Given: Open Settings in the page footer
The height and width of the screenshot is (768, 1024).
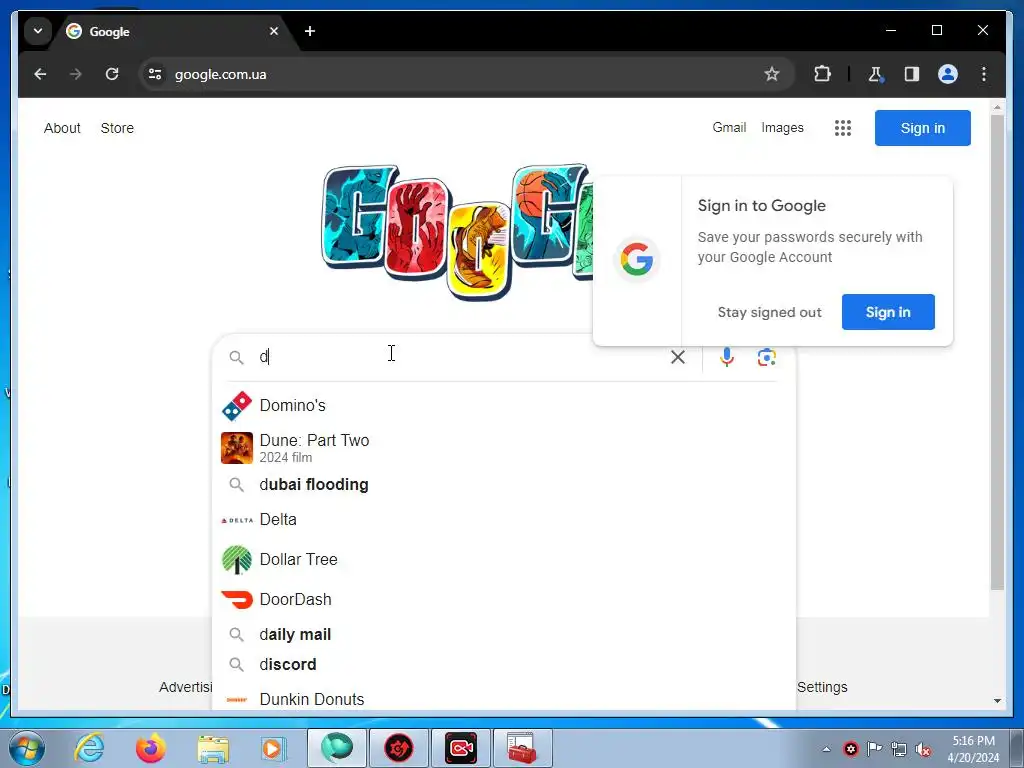Looking at the screenshot, I should click(x=822, y=687).
